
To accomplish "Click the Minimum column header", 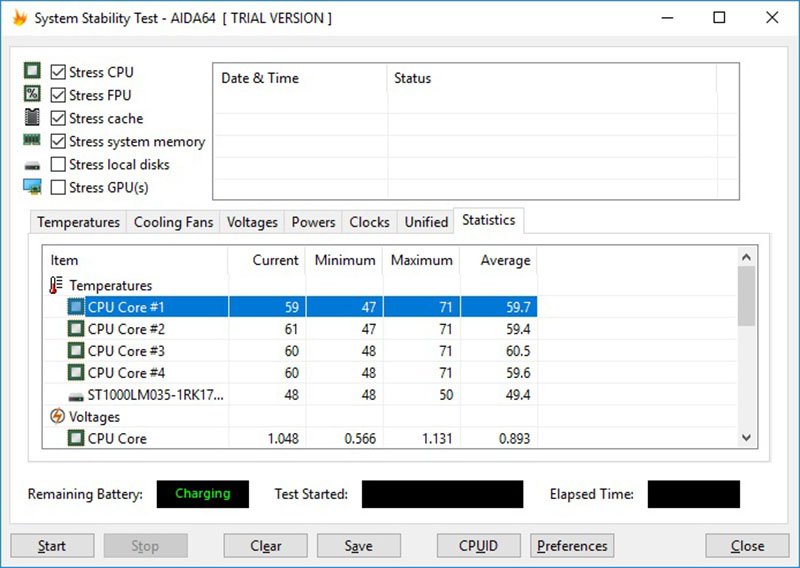I will 344,260.
